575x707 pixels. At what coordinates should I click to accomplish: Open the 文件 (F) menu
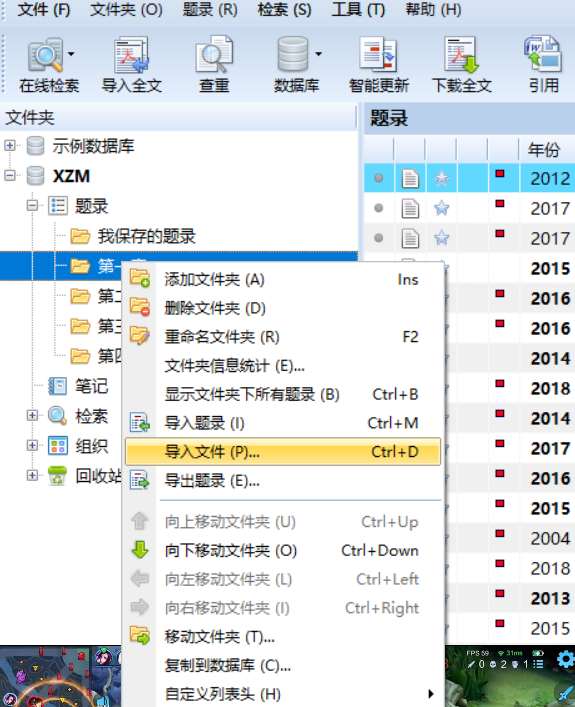44,9
